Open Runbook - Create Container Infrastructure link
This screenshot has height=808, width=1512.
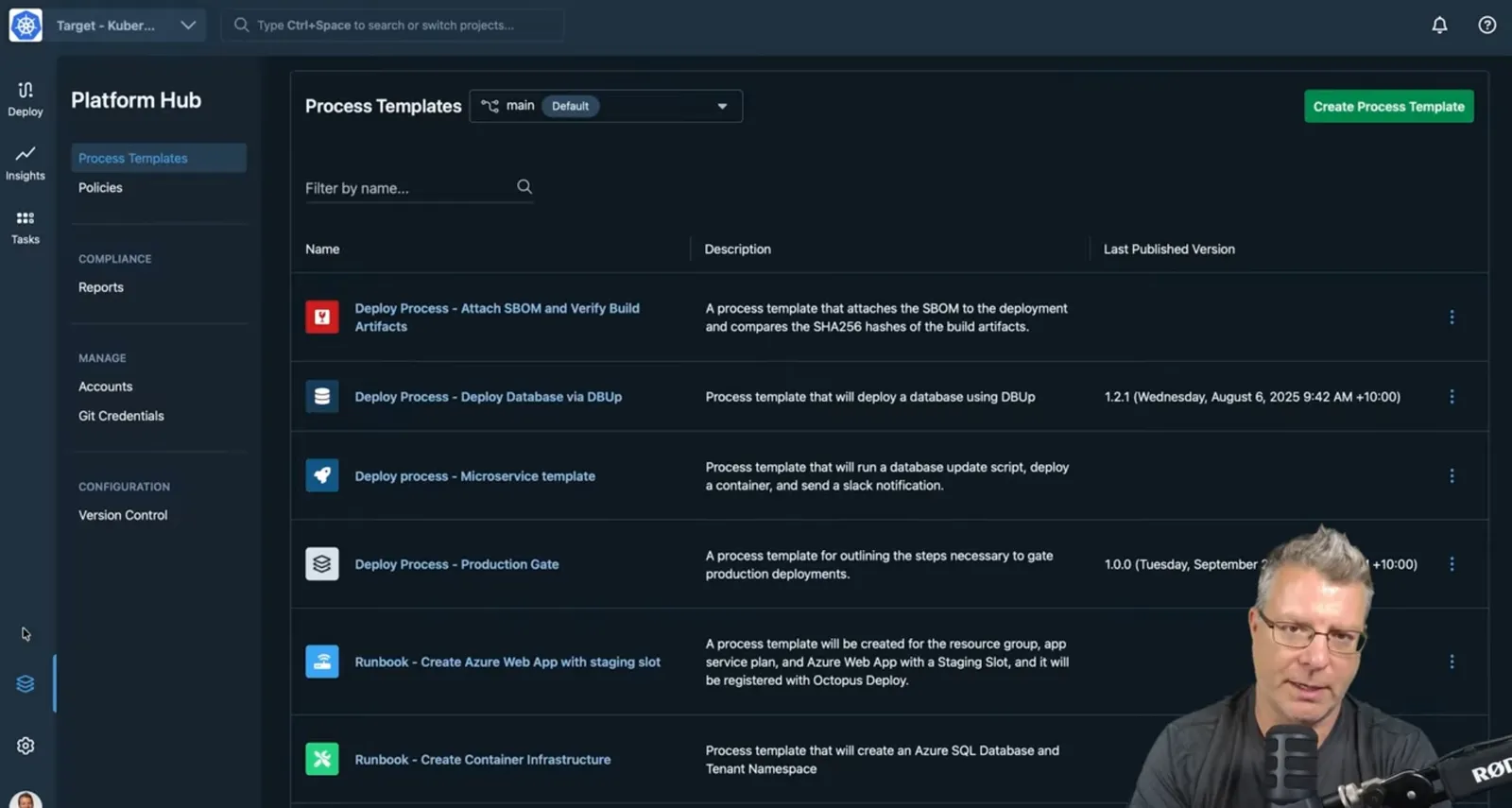pyautogui.click(x=482, y=760)
